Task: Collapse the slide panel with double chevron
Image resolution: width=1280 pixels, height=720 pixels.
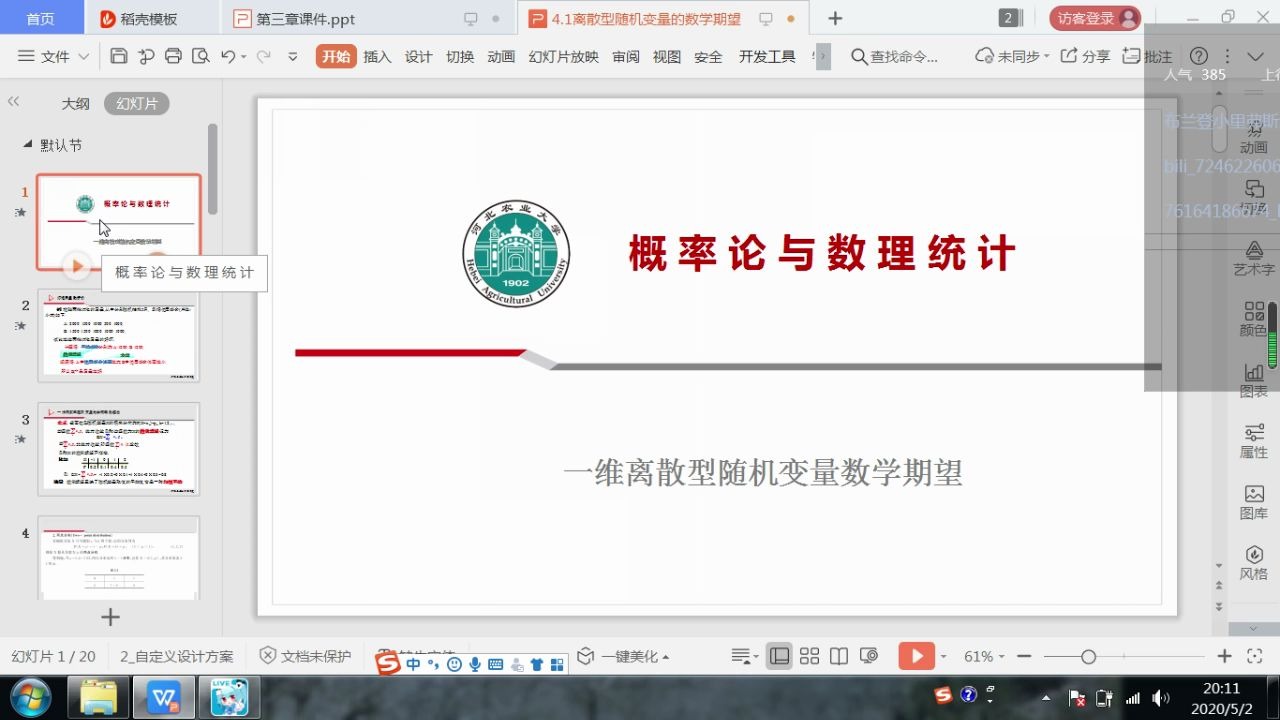Action: (x=14, y=102)
